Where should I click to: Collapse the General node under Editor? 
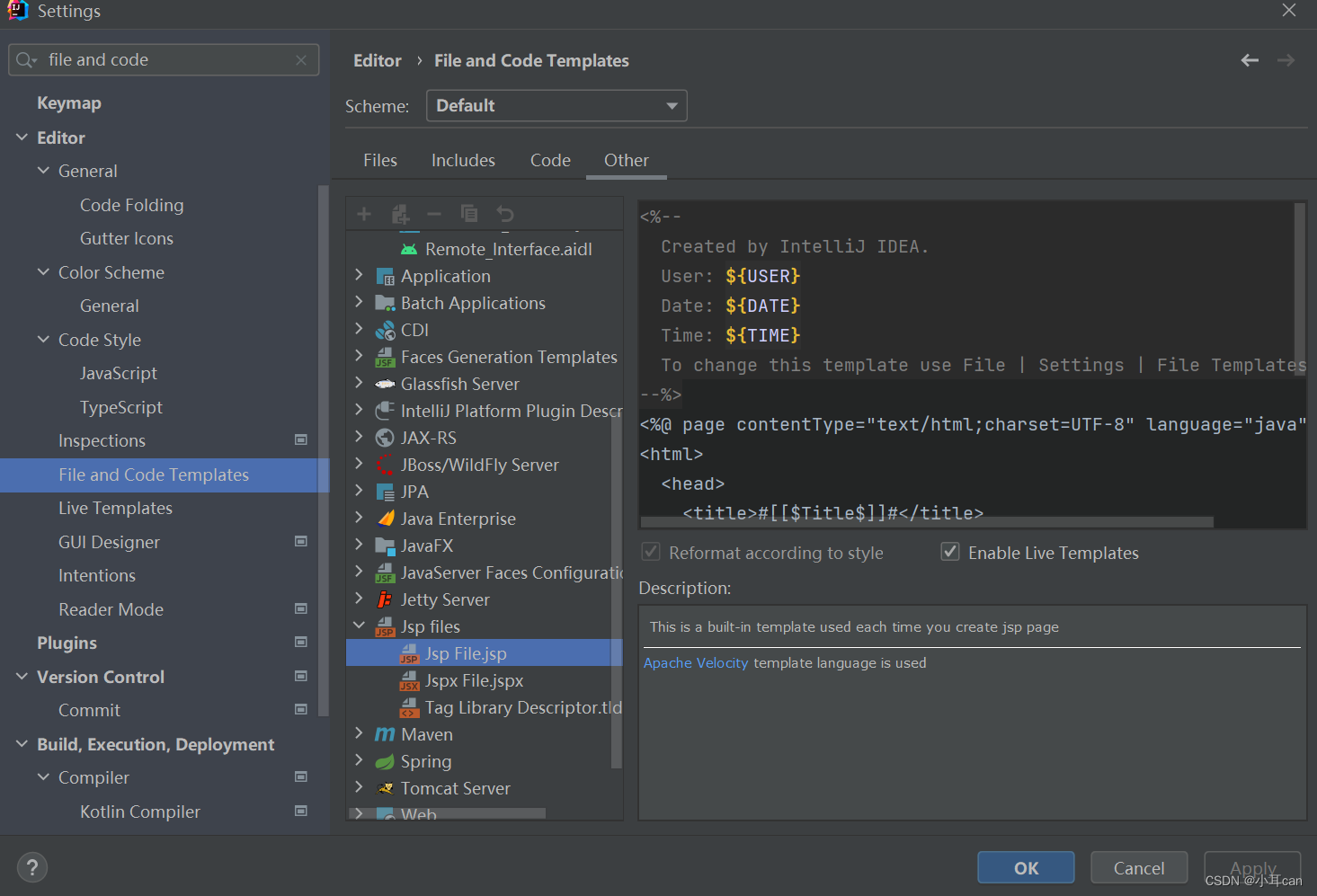coord(43,171)
